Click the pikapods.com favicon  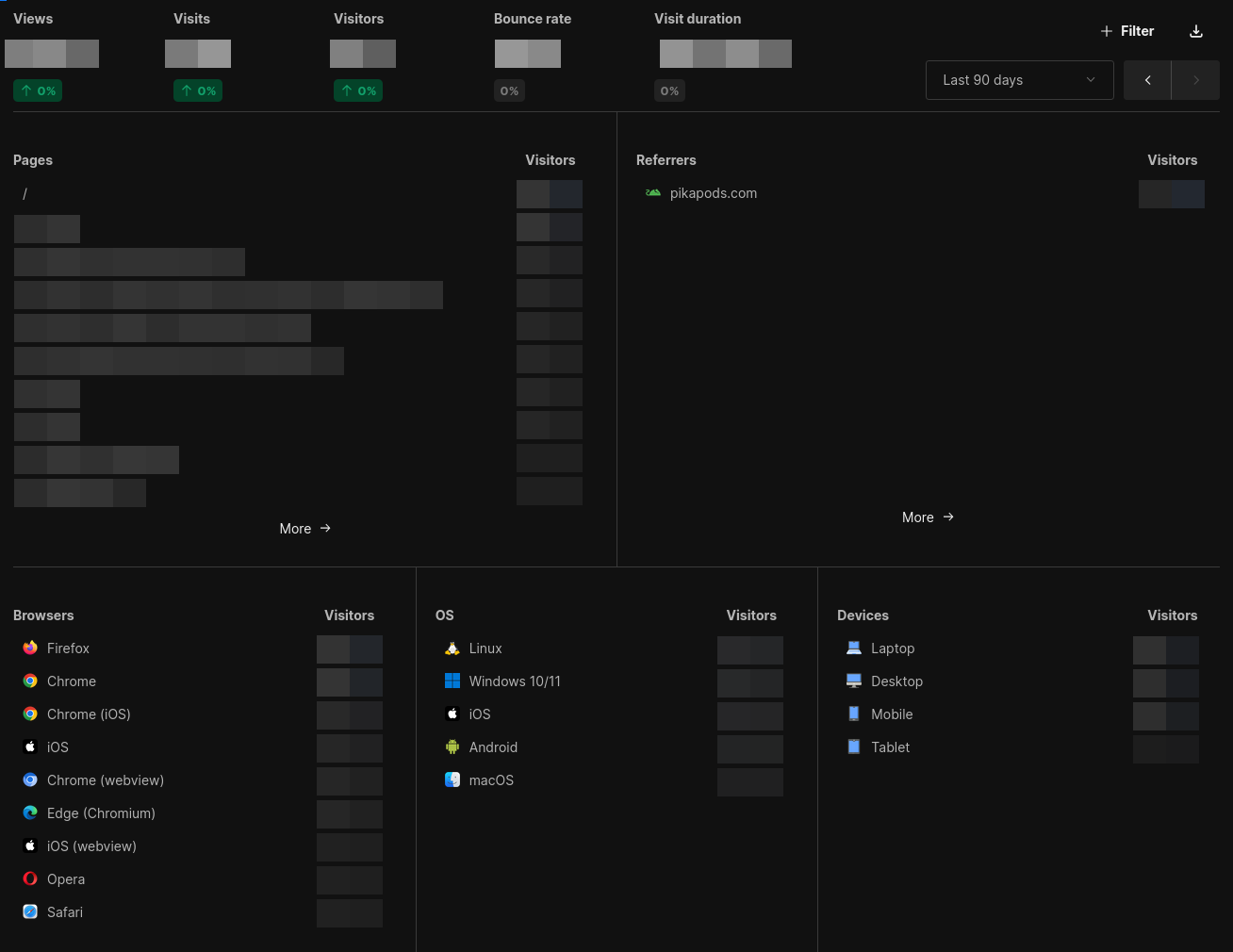point(652,192)
